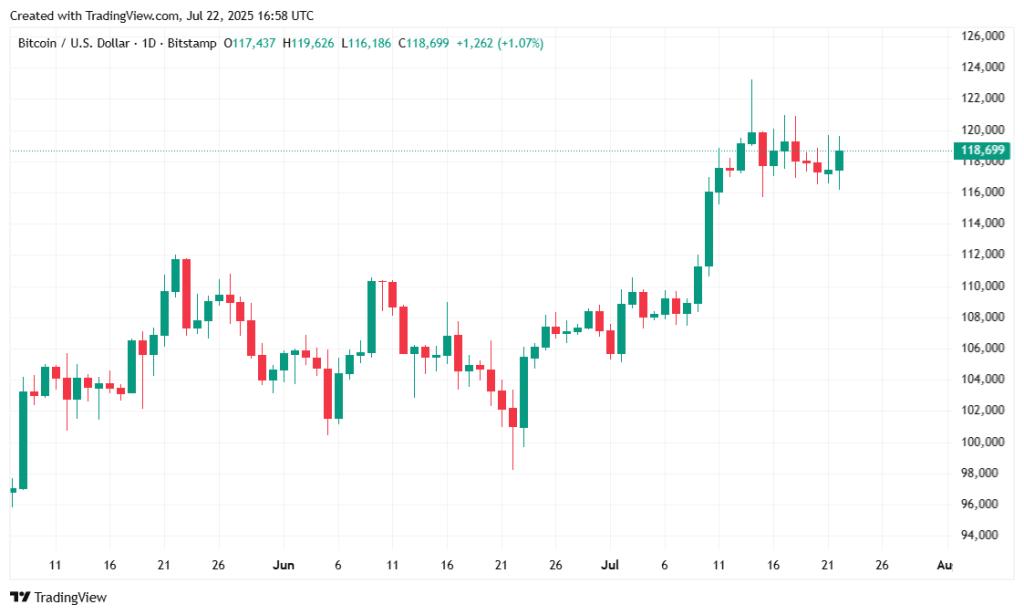The width and height of the screenshot is (1024, 615).
Task: Click the 1D interval label
Action: tap(149, 43)
